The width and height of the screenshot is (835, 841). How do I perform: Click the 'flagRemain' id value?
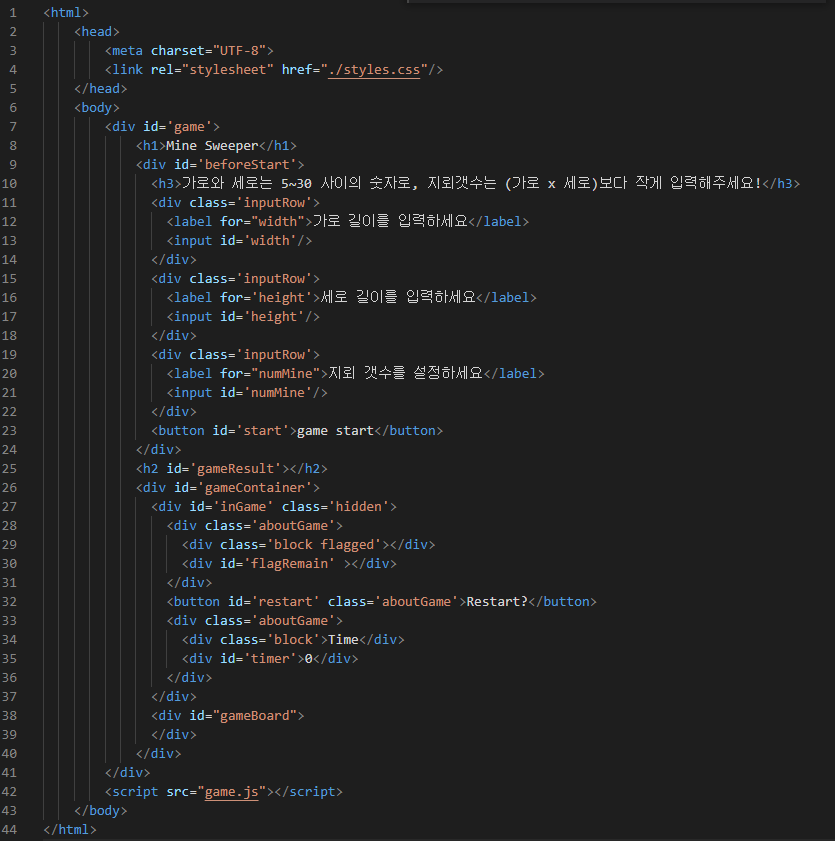(290, 564)
